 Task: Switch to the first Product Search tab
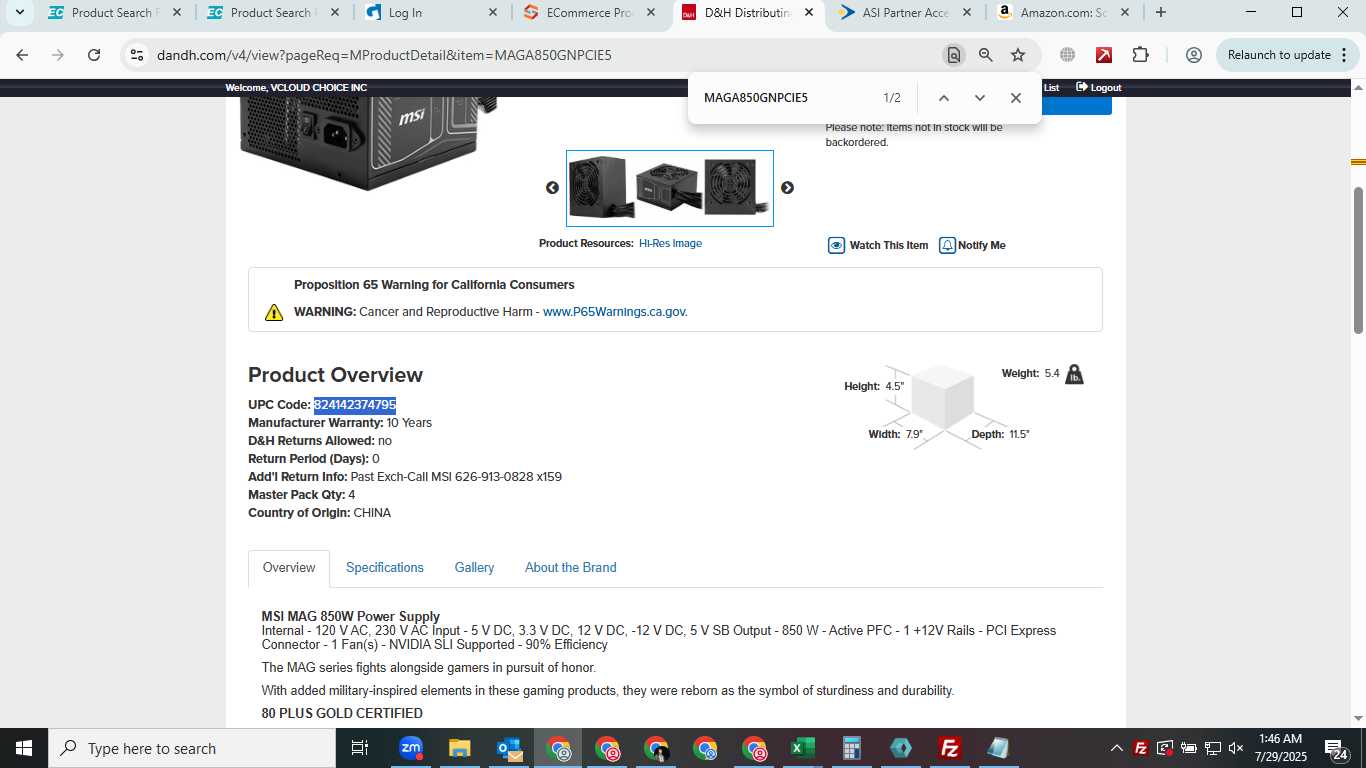[114, 13]
